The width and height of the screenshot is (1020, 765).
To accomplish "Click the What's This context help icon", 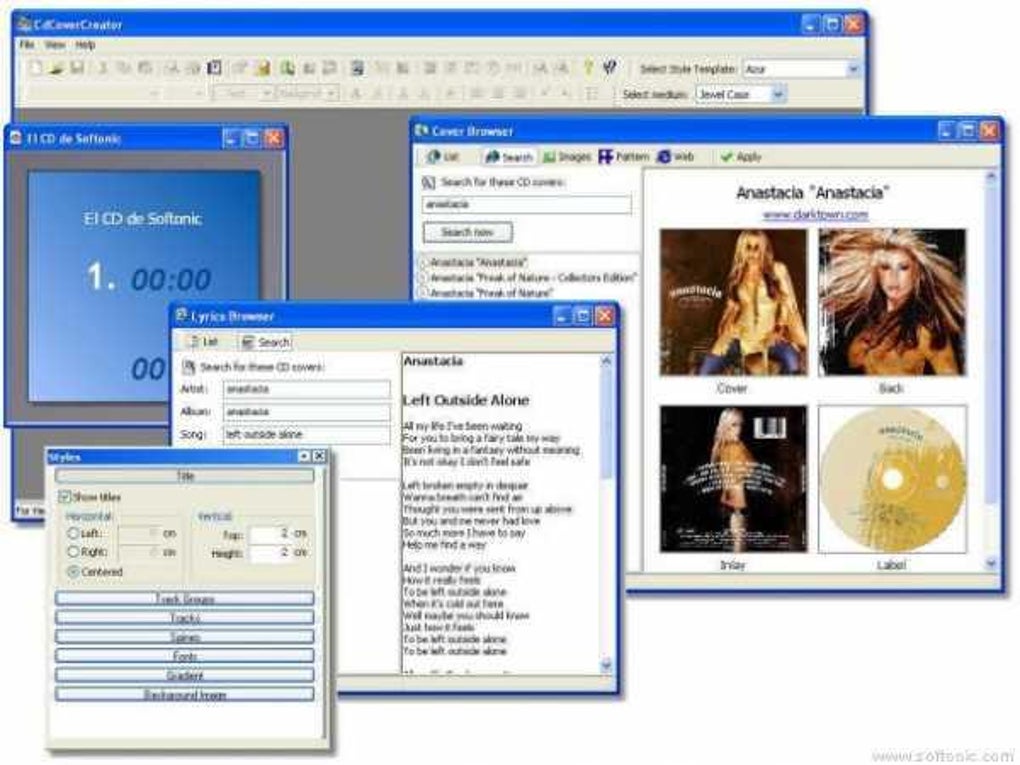I will (x=610, y=68).
